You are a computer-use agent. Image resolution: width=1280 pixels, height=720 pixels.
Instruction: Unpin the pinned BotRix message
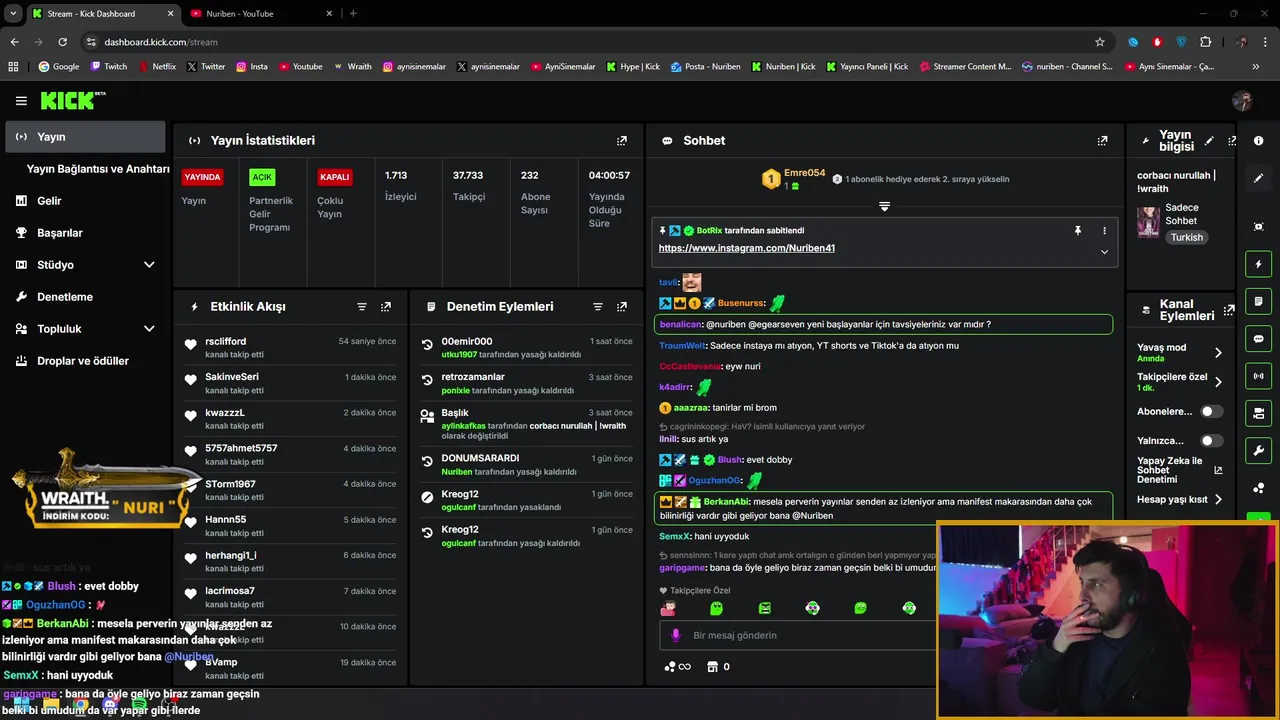[1078, 231]
